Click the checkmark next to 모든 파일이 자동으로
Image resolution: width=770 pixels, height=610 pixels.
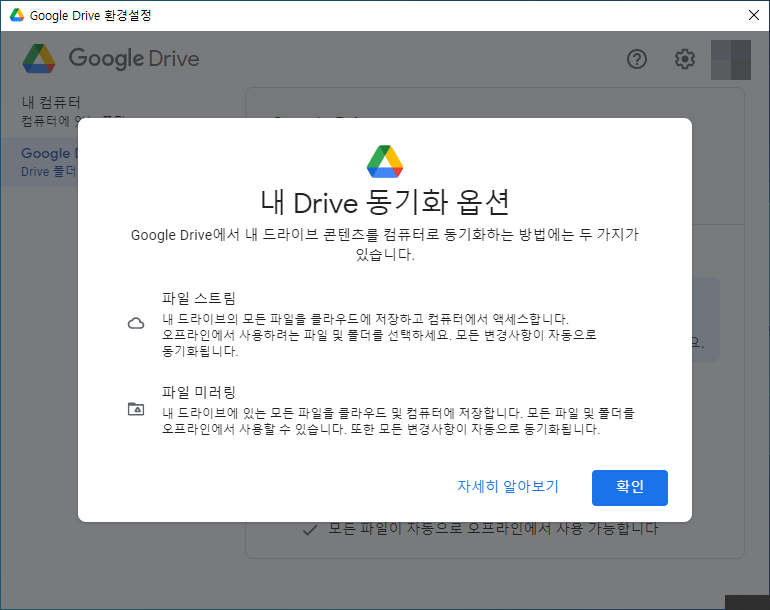click(x=309, y=530)
